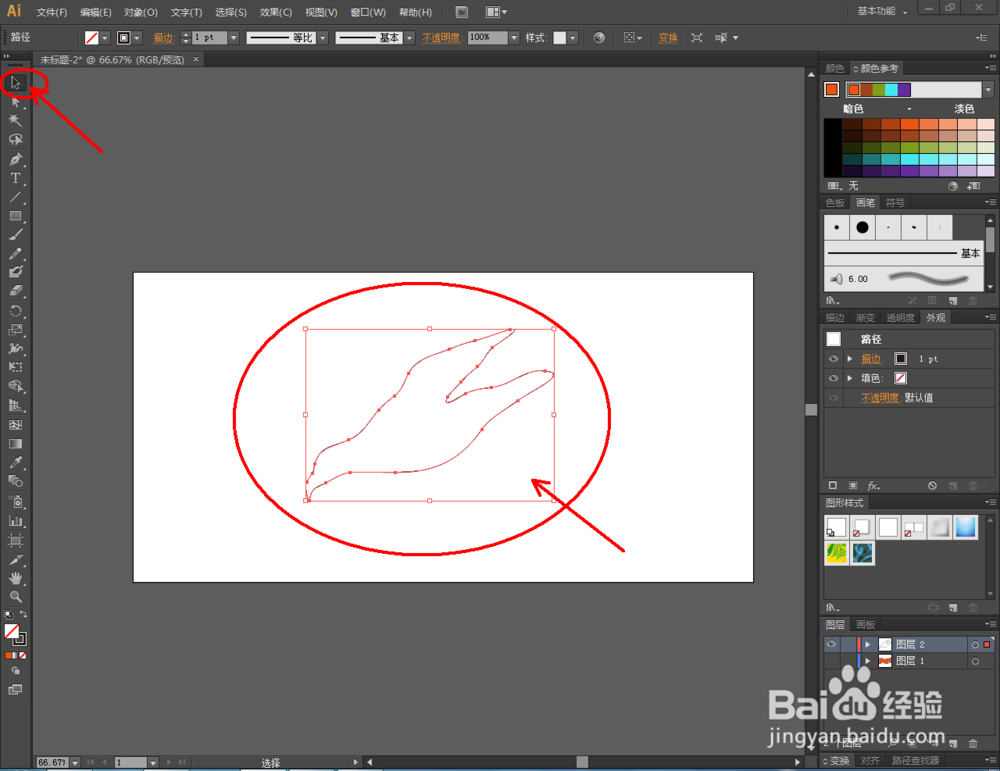Close the 未标题-2 document tab
Screen dimensions: 1000x771
[x=196, y=59]
